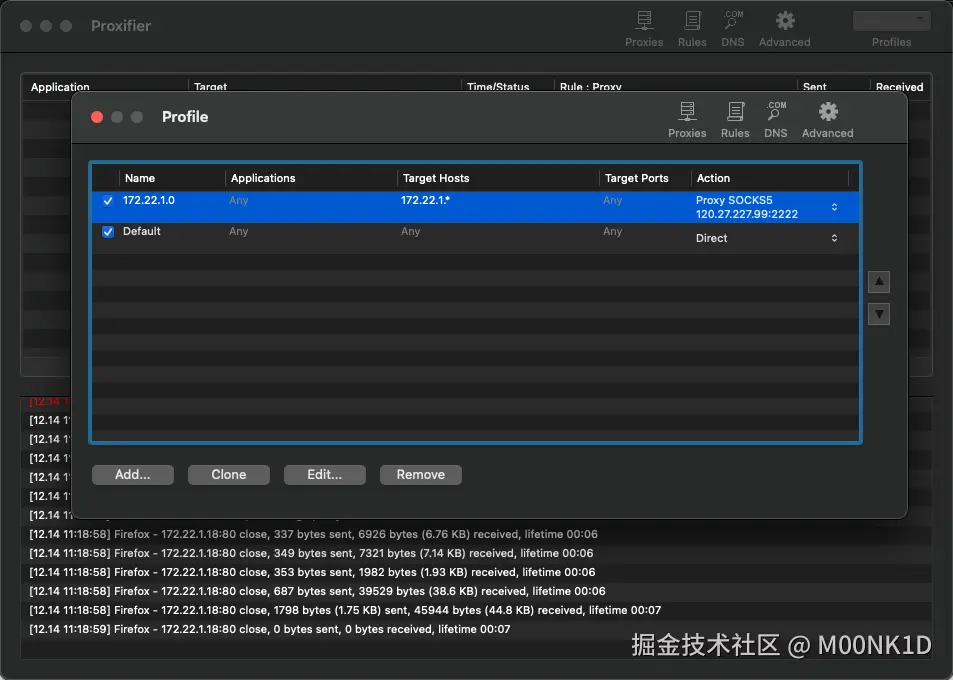Select log line with 39529 bytes received

click(317, 591)
